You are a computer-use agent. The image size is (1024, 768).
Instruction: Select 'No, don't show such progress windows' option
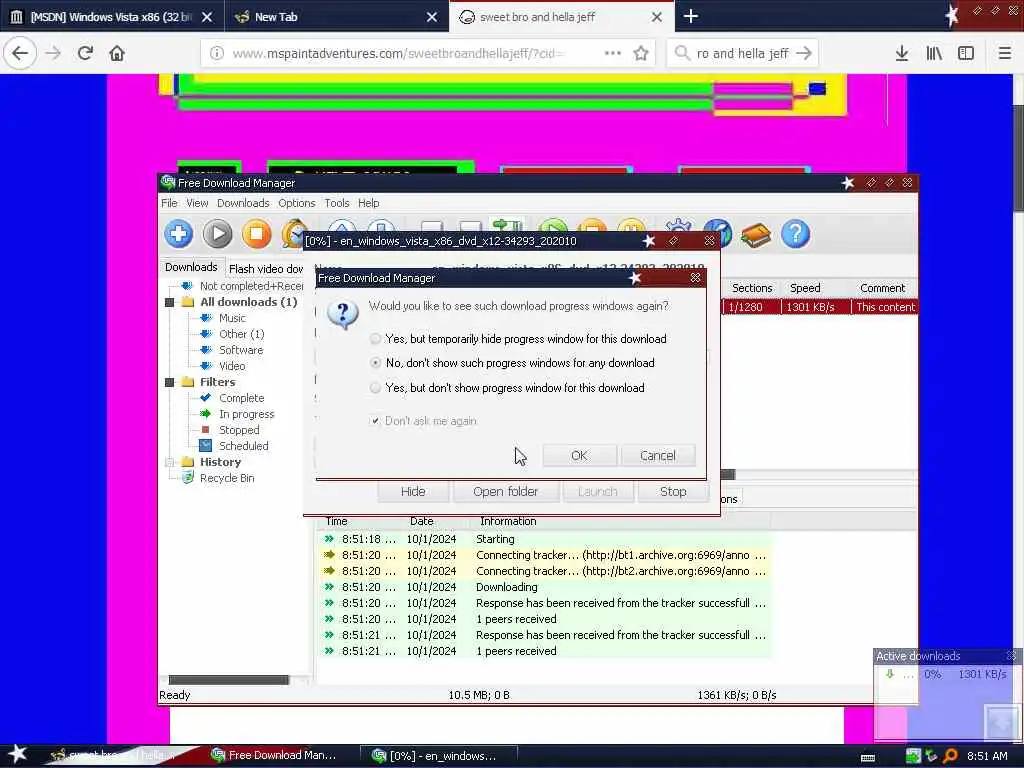pyautogui.click(x=375, y=362)
